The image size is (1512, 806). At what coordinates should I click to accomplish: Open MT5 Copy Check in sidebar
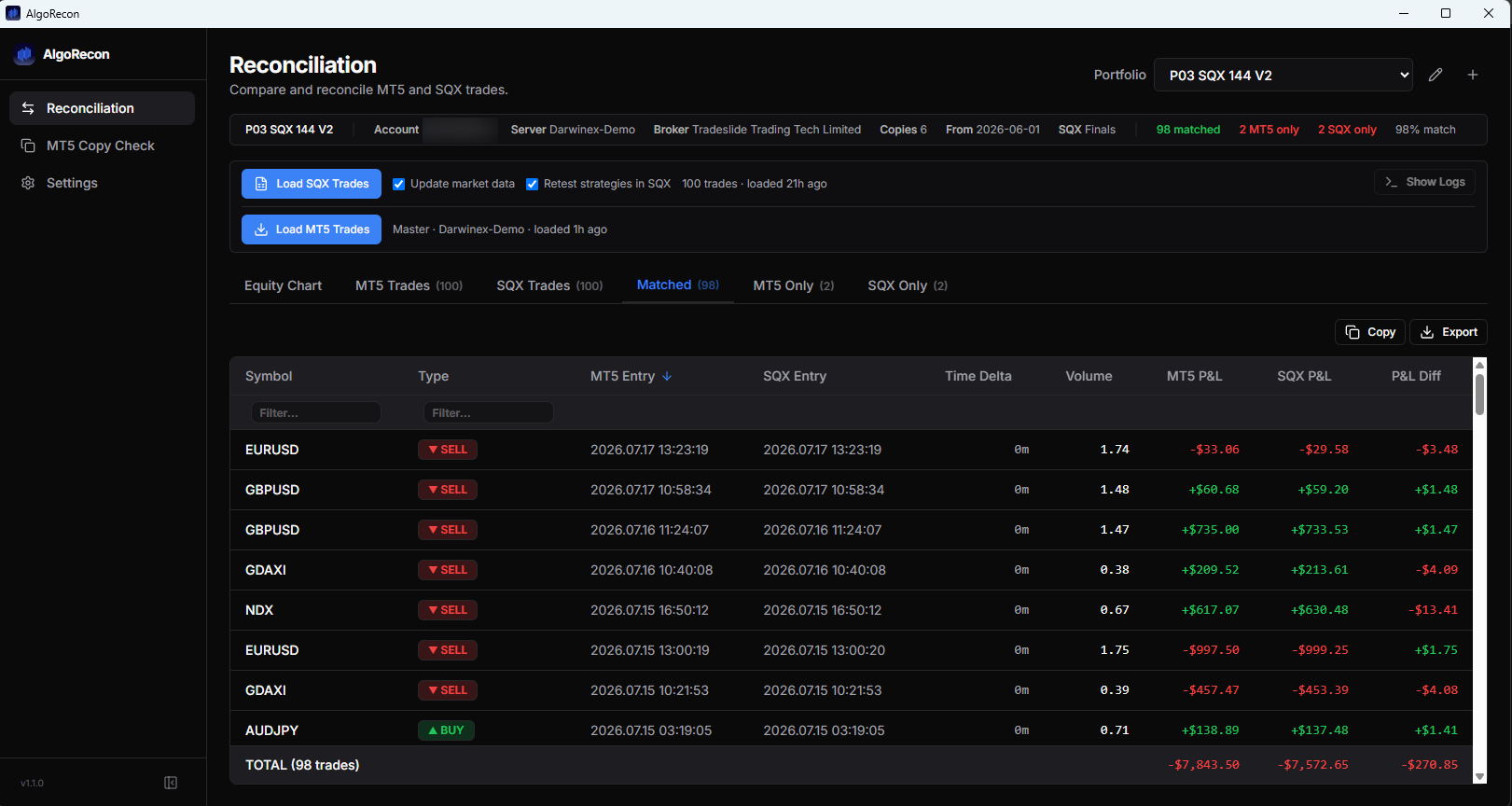click(x=102, y=146)
